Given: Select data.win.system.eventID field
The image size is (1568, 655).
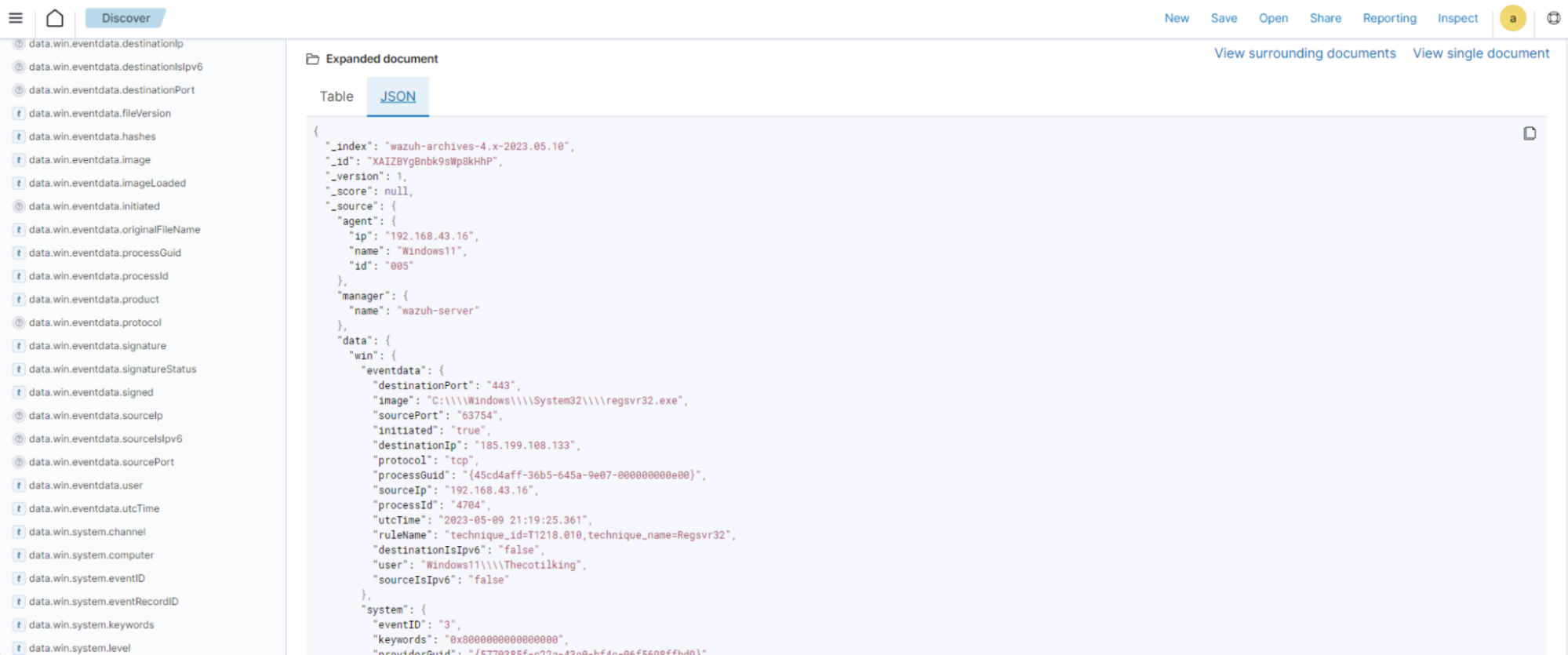Looking at the screenshot, I should pos(86,578).
